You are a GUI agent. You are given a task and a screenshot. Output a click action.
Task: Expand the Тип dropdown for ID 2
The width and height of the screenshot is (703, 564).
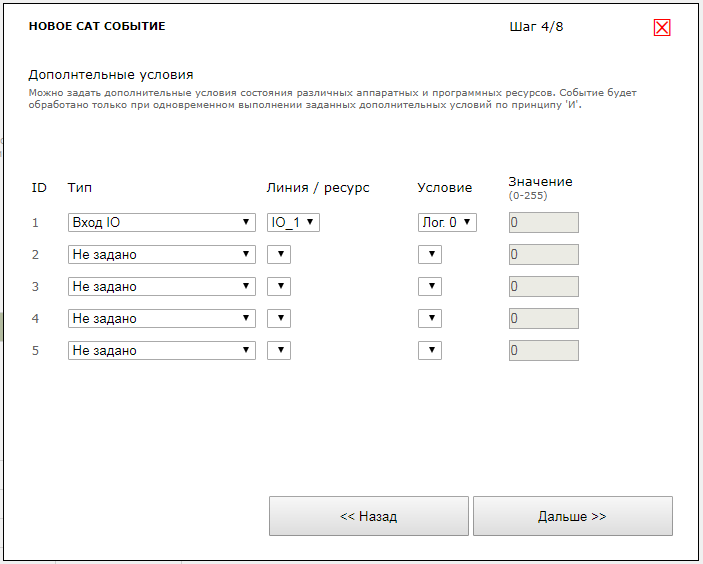click(x=161, y=255)
